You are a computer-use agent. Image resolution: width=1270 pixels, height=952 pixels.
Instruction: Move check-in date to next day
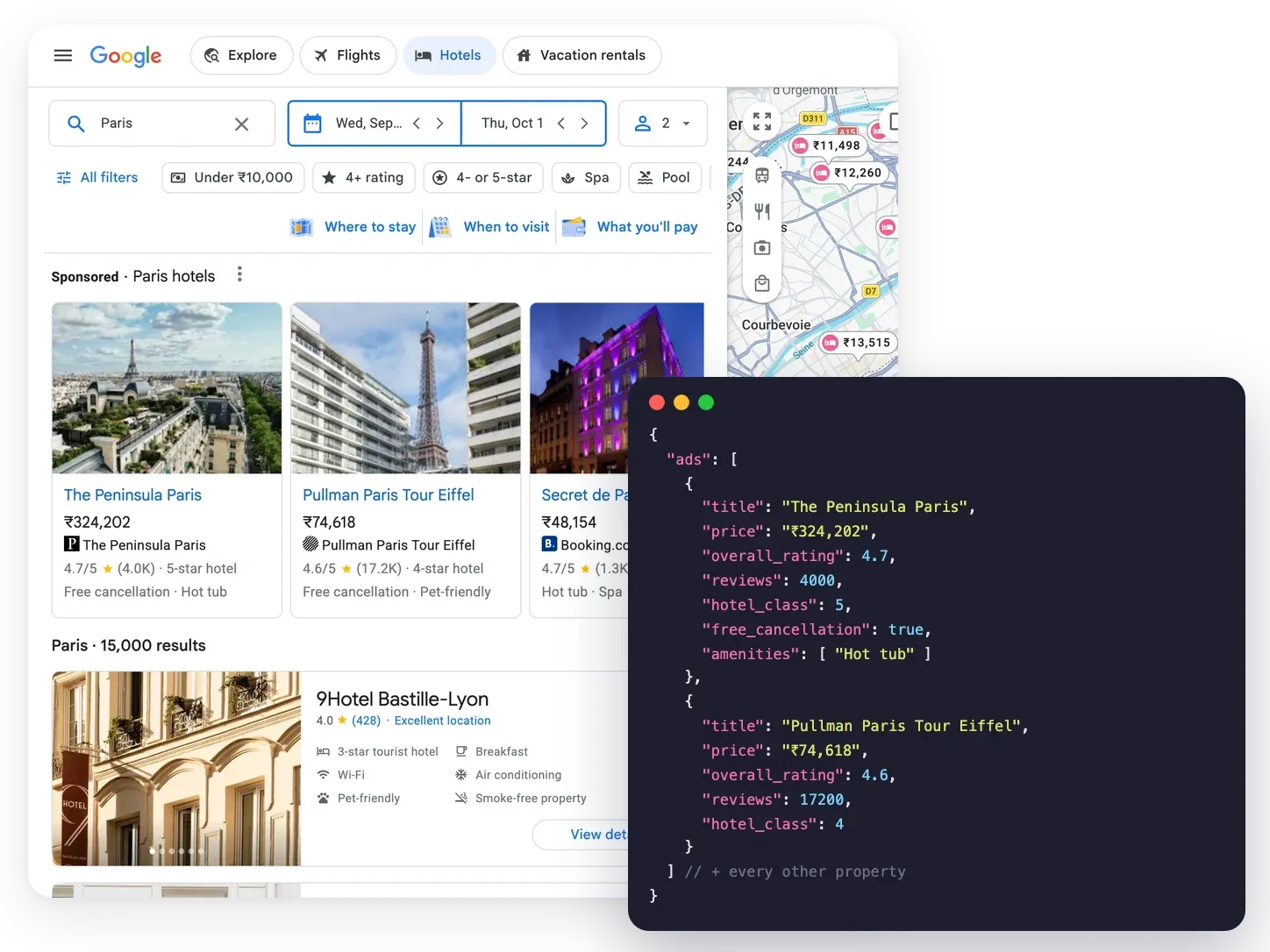point(440,124)
